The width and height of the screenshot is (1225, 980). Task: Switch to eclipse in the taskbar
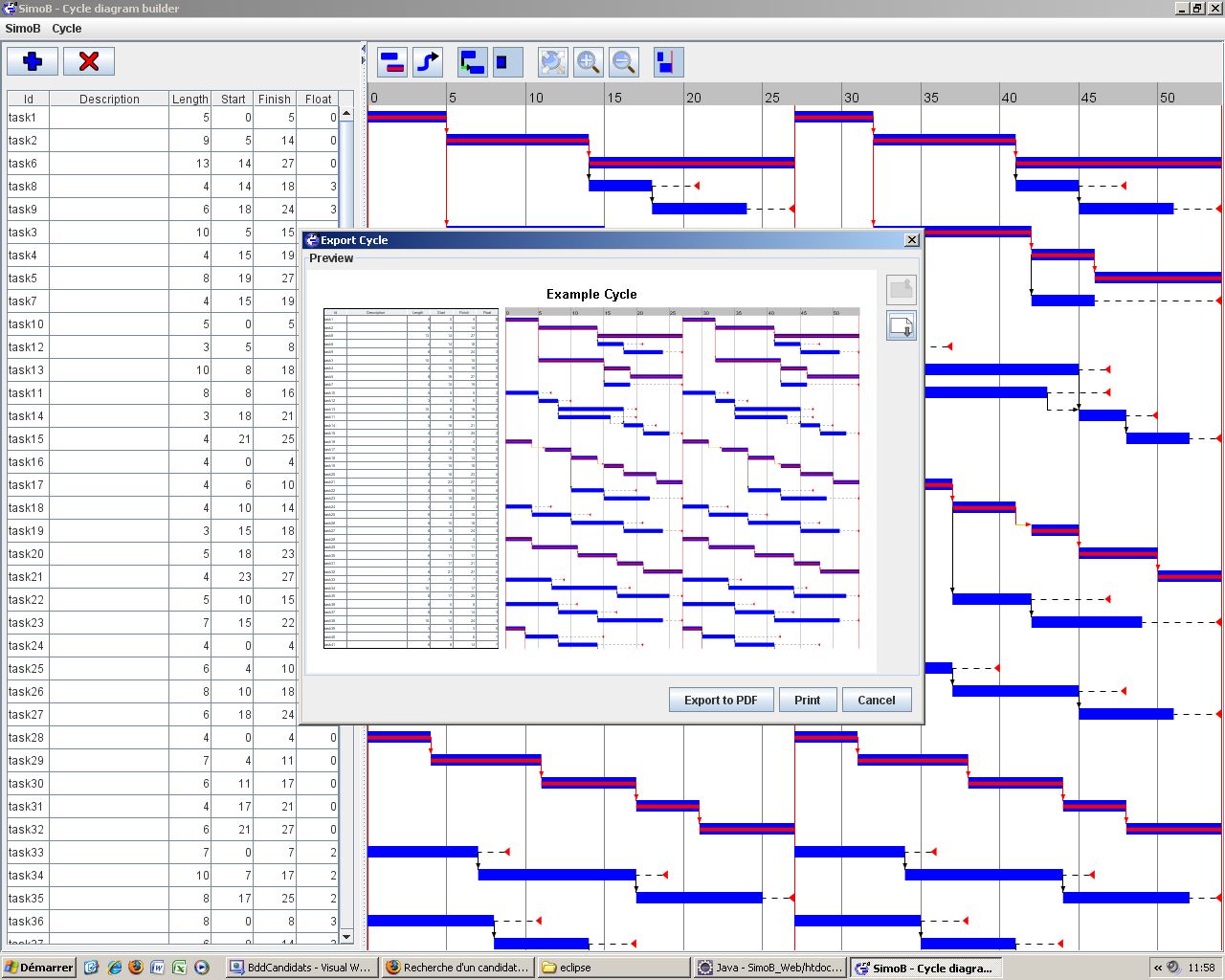pos(612,968)
